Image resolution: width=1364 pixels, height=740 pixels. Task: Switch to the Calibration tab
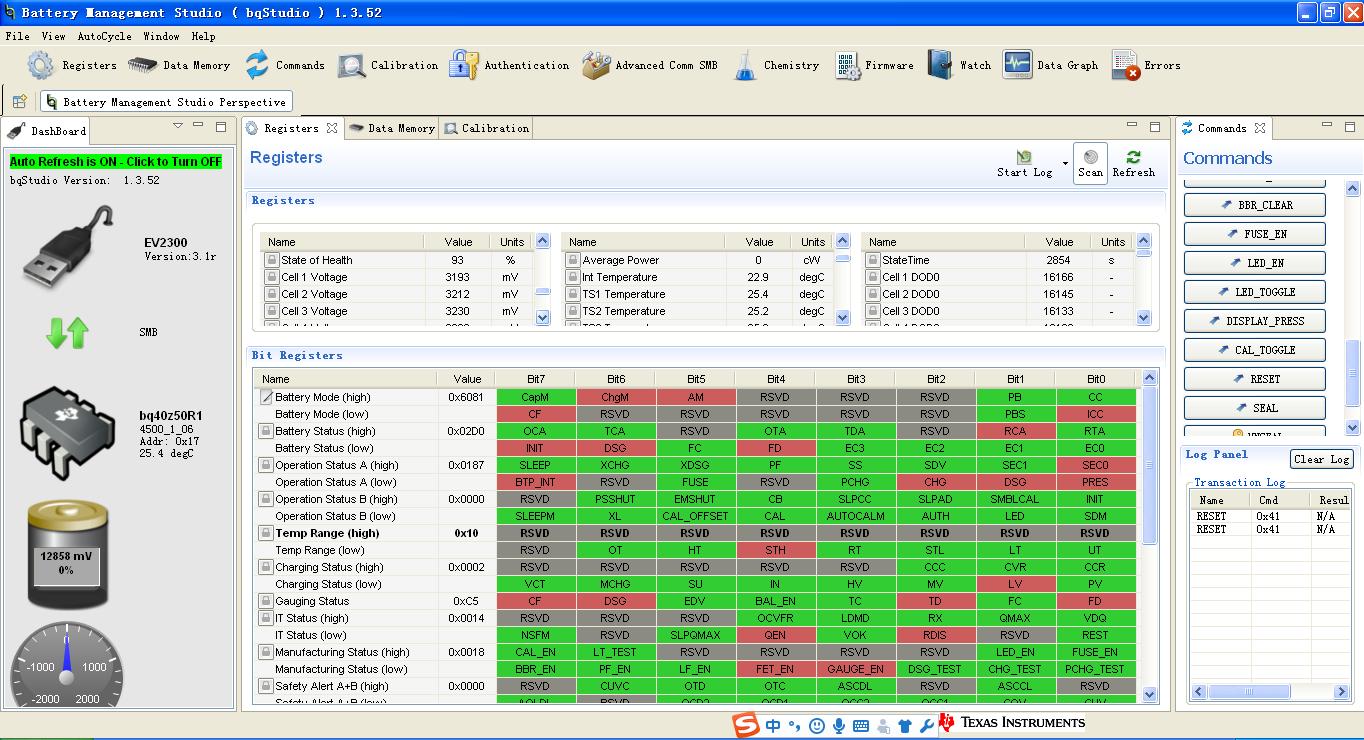click(x=486, y=128)
